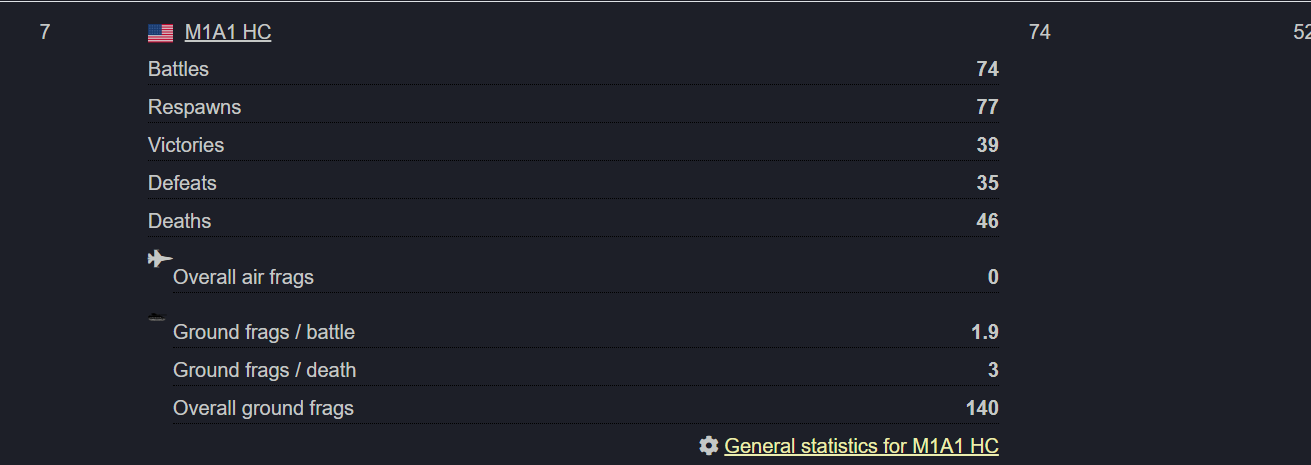Click the 74 in the battles column
The width and height of the screenshot is (1311, 465).
pyautogui.click(x=1040, y=32)
